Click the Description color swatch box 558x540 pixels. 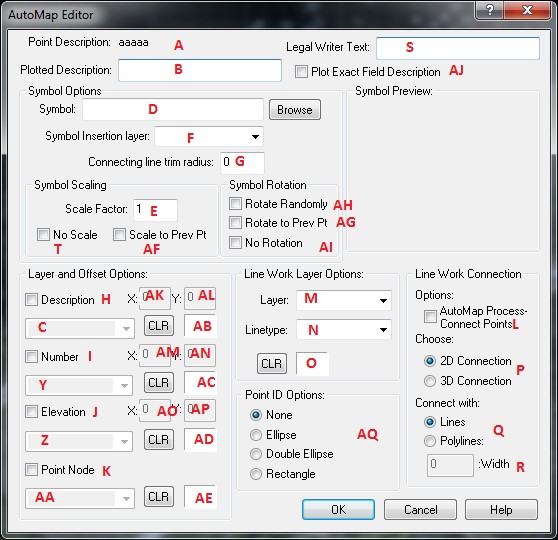(x=200, y=326)
